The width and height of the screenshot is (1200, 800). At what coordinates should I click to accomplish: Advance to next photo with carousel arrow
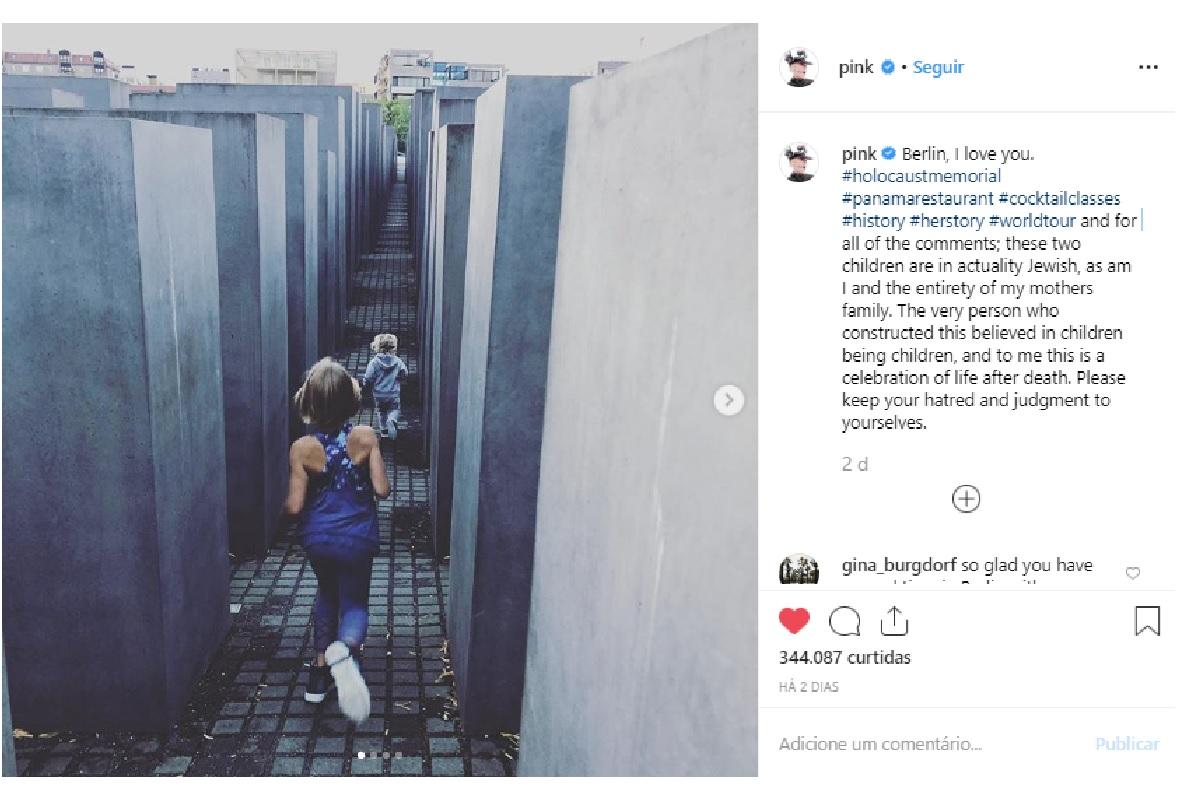tap(729, 401)
